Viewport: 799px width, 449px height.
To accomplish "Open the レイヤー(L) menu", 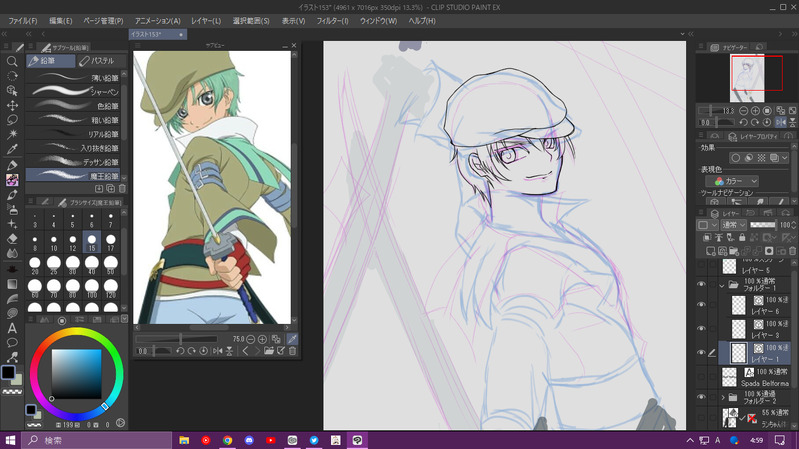I will tap(206, 21).
